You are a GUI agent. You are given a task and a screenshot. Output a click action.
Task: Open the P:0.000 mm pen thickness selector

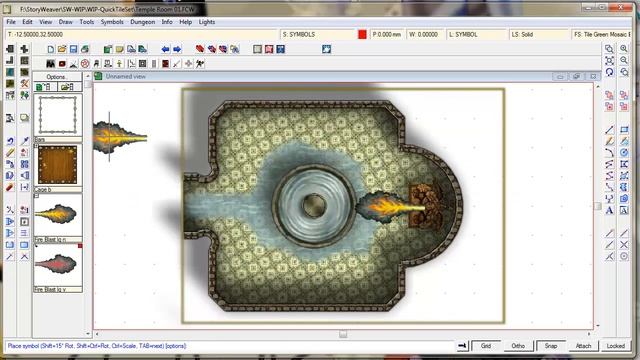pos(387,35)
